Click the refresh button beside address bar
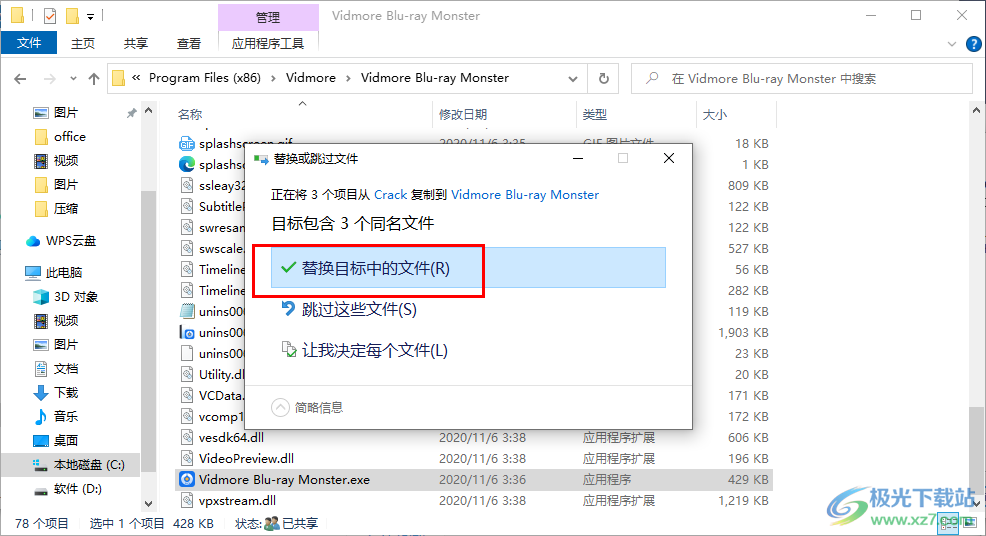The width and height of the screenshot is (986, 536). [603, 78]
